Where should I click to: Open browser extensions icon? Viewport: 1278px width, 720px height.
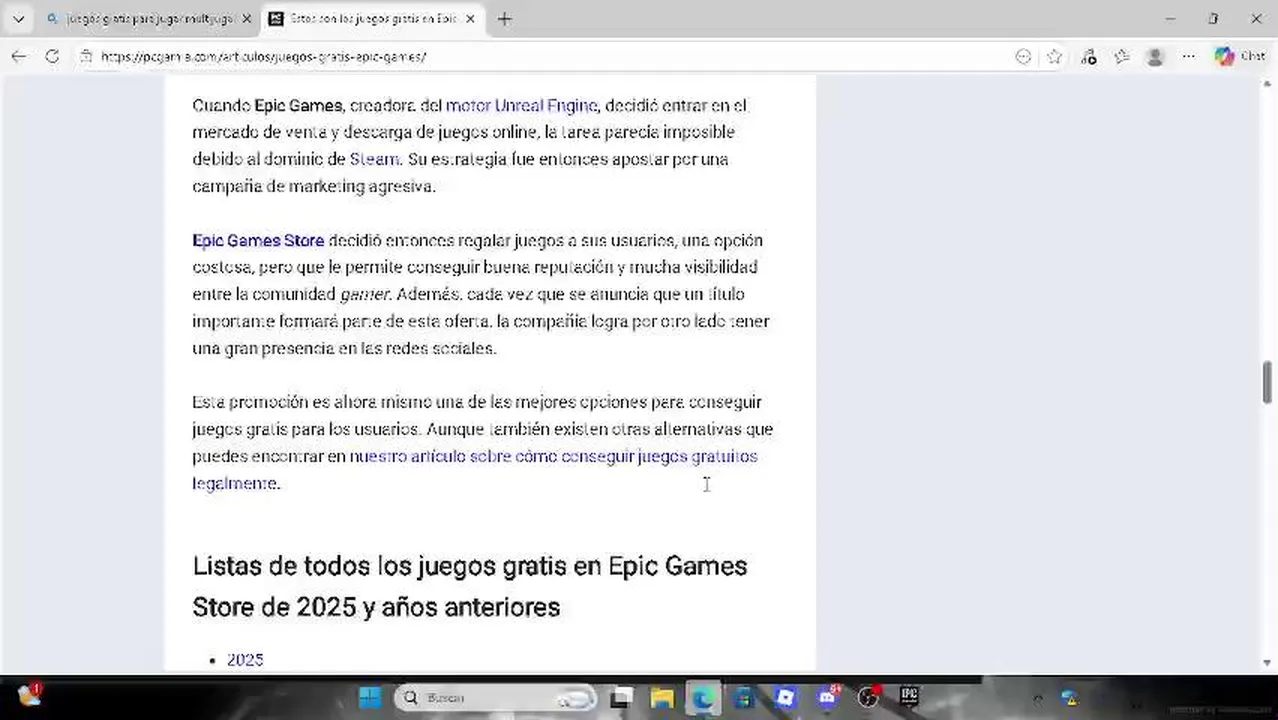(1089, 57)
